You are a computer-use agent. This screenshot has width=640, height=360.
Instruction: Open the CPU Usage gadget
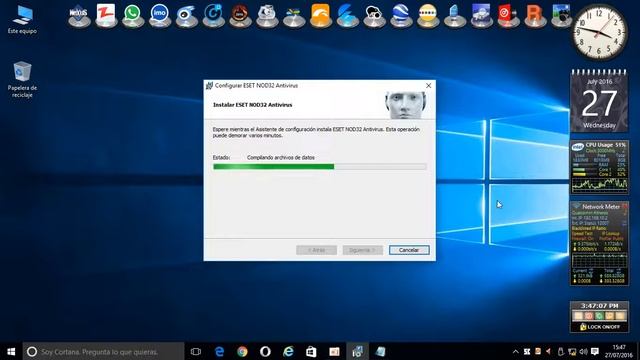pos(599,167)
